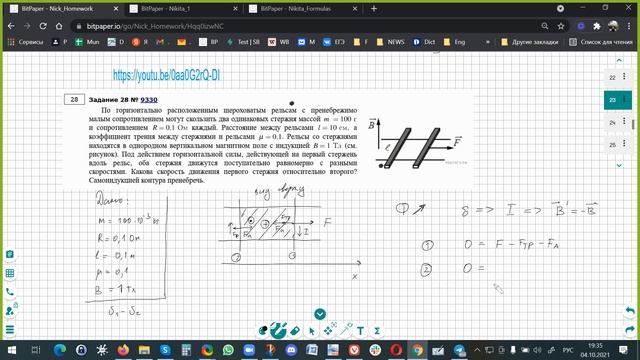Viewport: 640px width, 360px height.
Task: Open the Mun bookmark
Action: pos(87,42)
